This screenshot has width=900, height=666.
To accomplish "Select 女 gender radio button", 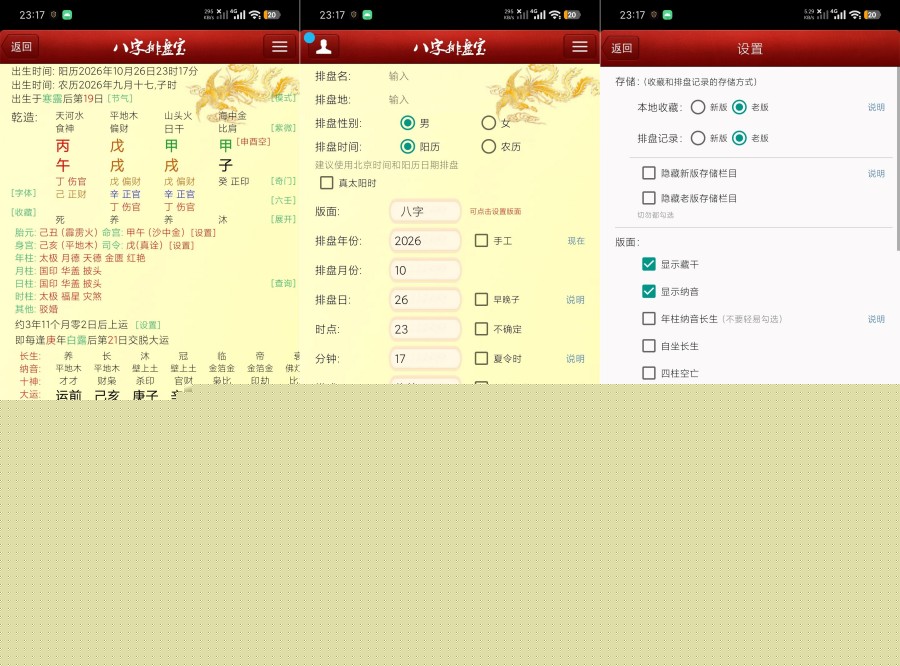I will click(488, 123).
